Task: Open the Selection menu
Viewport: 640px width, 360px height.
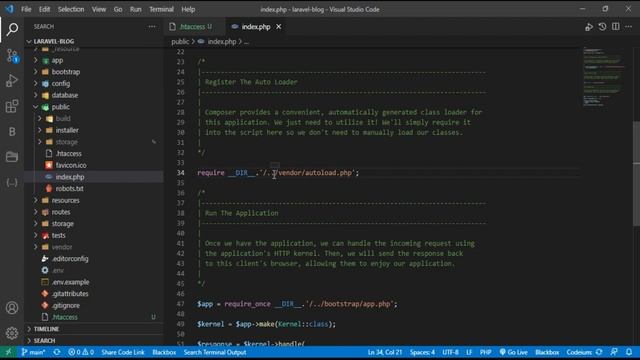Action: (71, 9)
